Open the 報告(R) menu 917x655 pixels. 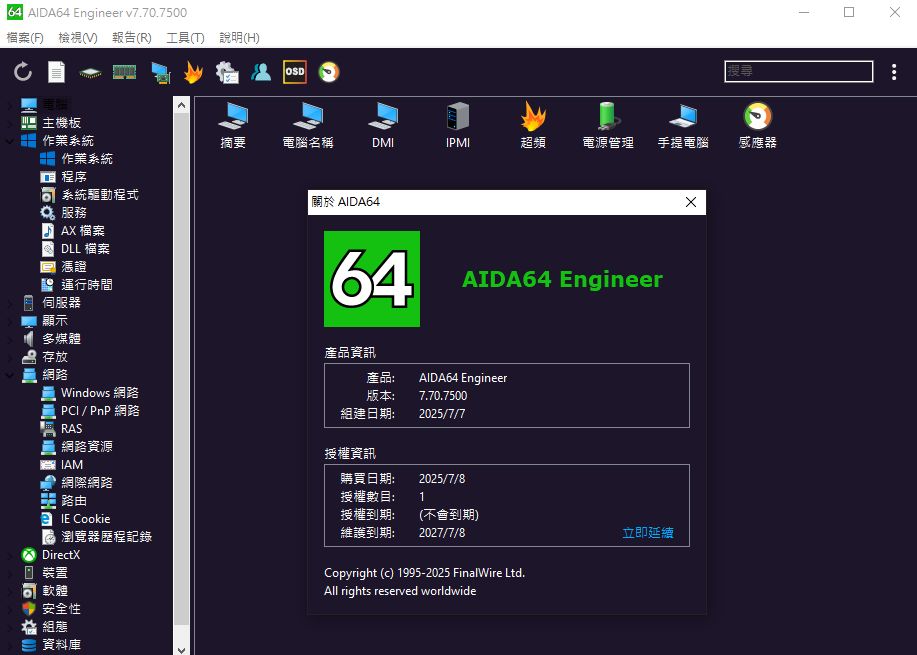(132, 37)
